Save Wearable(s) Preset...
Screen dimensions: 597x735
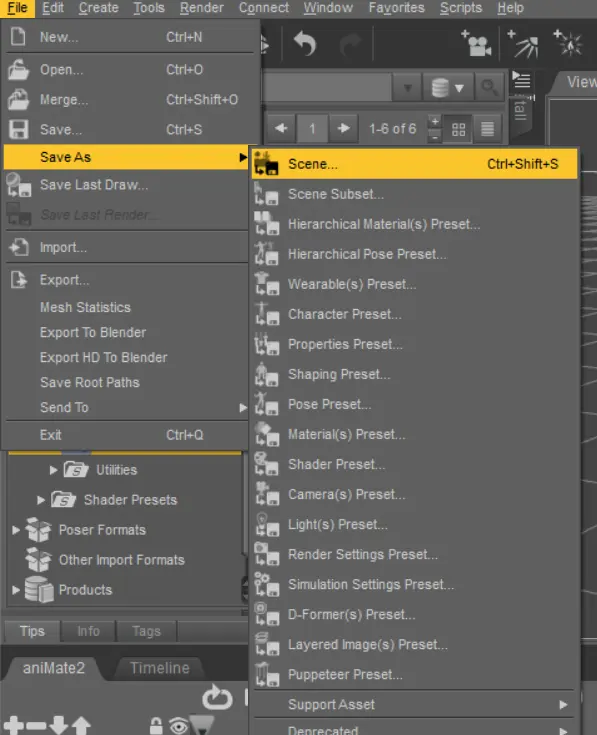coord(415,284)
